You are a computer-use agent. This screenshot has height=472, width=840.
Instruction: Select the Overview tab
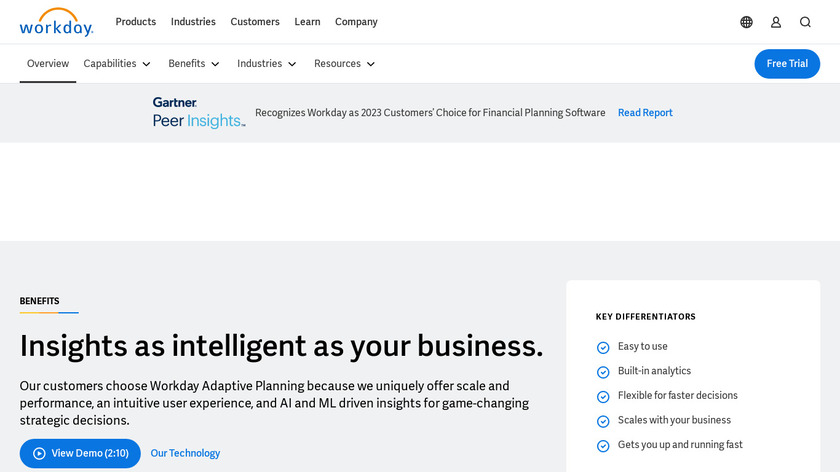coord(48,64)
